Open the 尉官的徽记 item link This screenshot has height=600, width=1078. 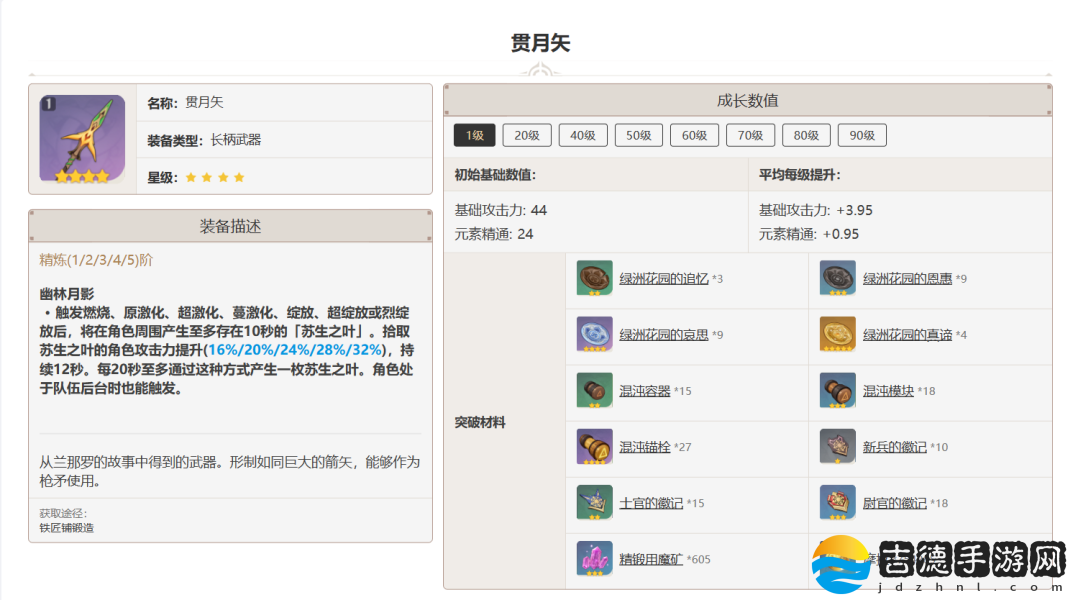click(894, 503)
